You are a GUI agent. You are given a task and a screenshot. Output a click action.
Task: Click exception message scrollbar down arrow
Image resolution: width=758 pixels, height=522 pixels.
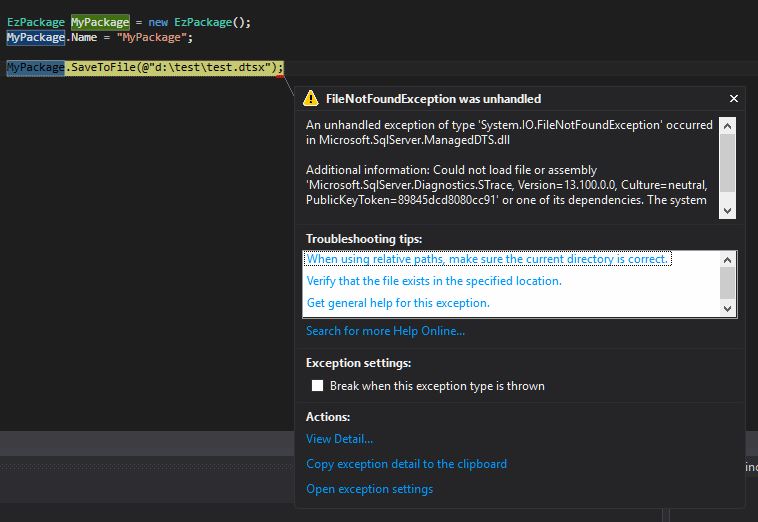(x=727, y=211)
